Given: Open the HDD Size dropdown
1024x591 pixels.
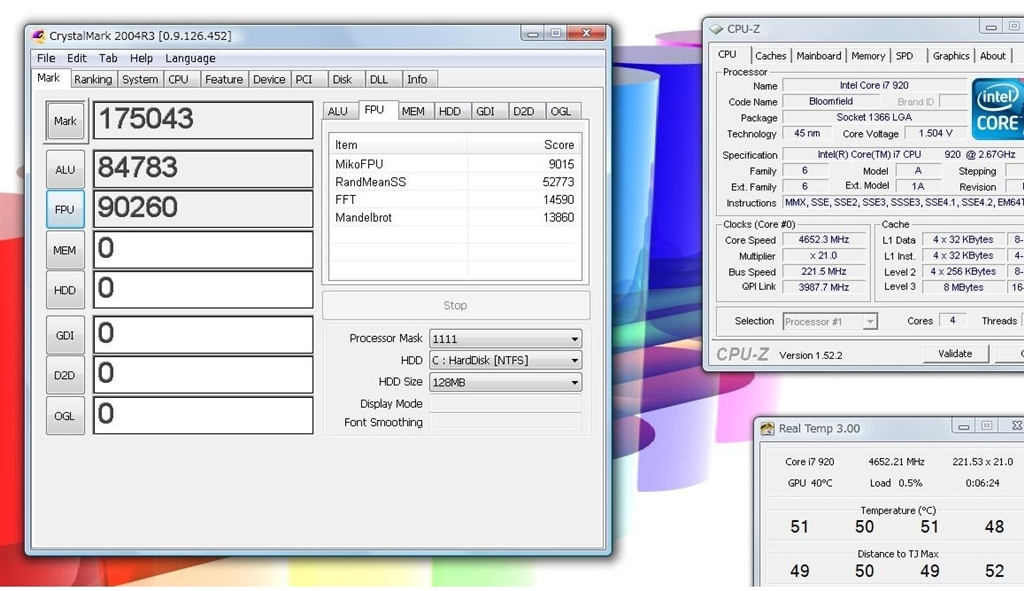Looking at the screenshot, I should click(505, 382).
